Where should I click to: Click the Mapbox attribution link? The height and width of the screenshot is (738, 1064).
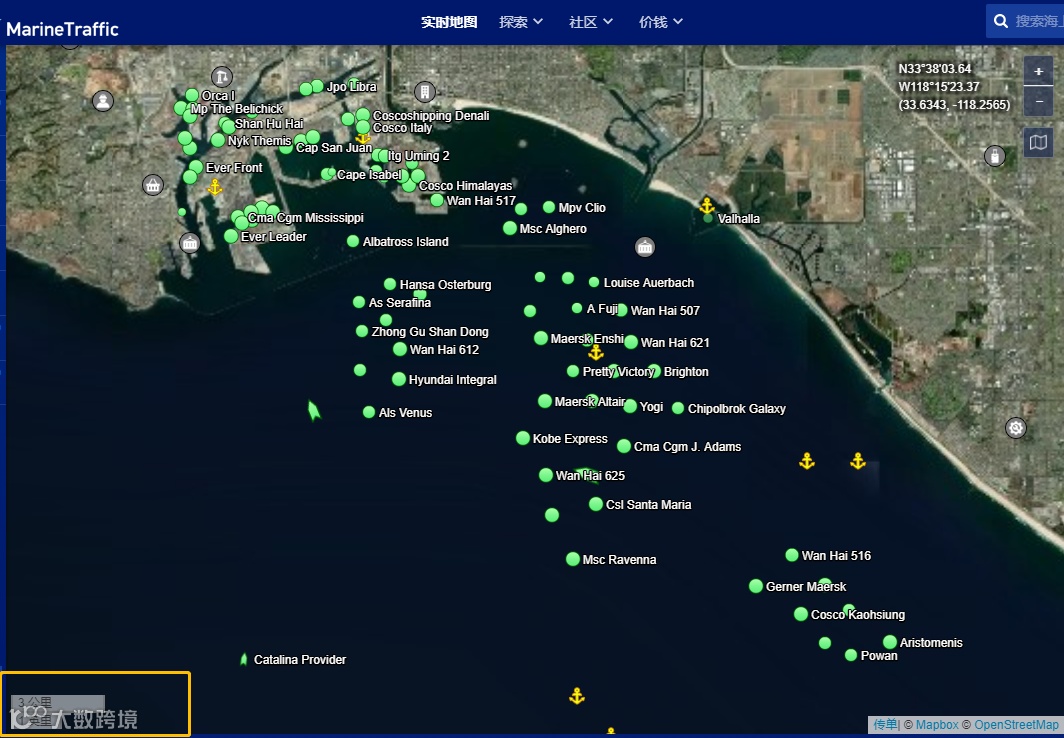[x=937, y=725]
